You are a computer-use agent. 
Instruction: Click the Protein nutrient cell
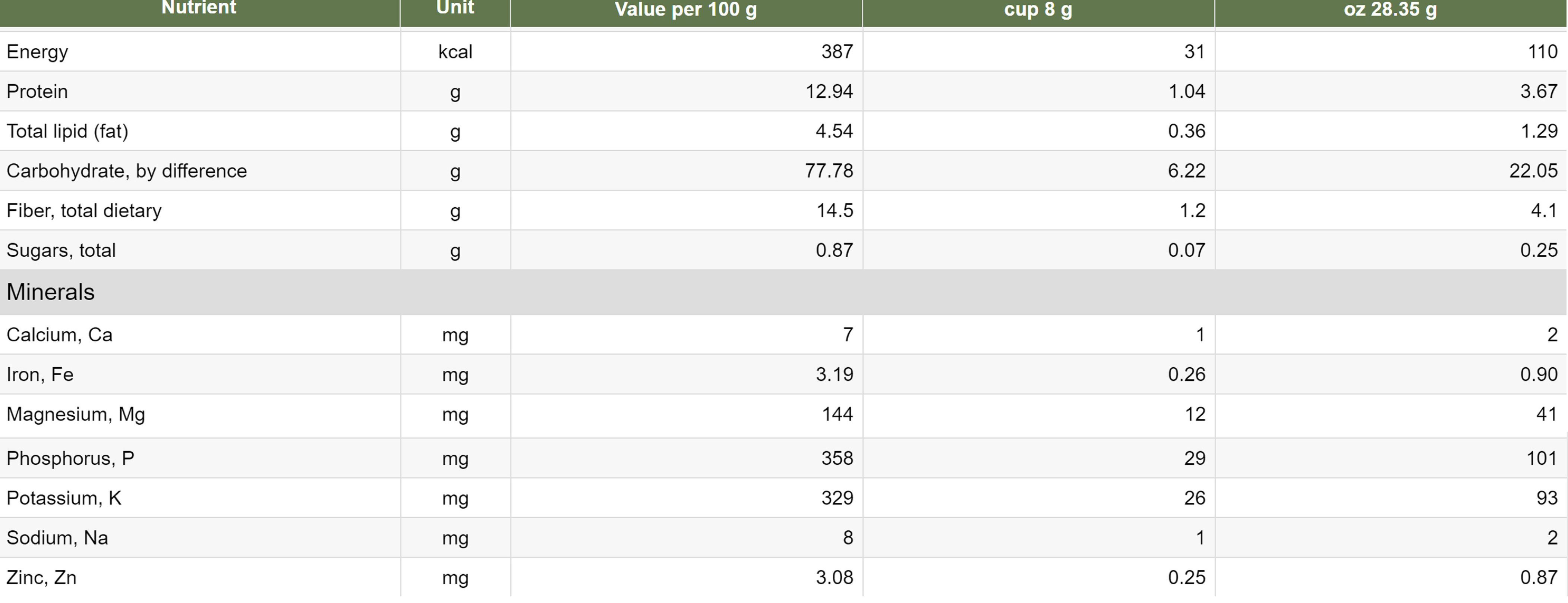[x=37, y=91]
